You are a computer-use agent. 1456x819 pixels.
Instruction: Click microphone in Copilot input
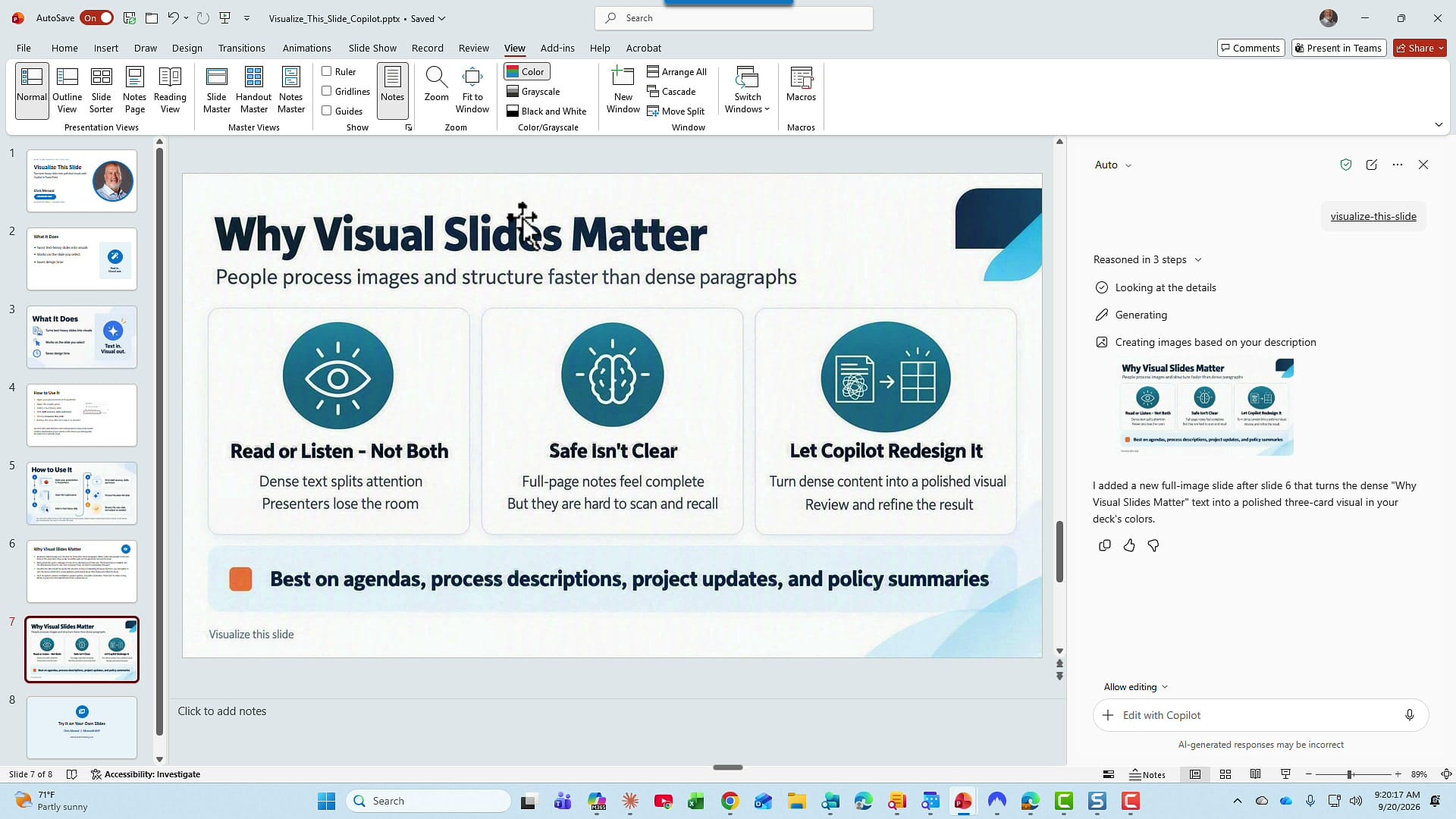1409,715
